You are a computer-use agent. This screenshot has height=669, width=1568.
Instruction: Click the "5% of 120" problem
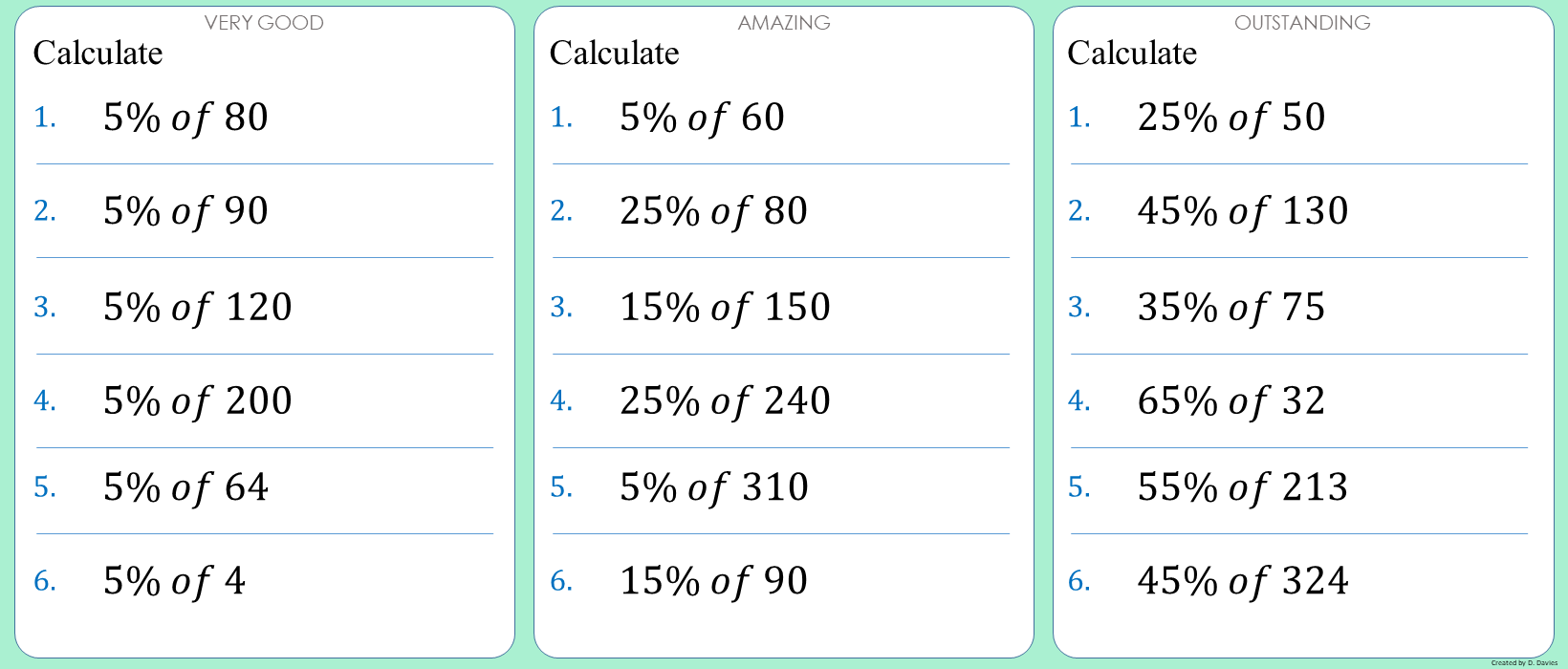(x=197, y=307)
